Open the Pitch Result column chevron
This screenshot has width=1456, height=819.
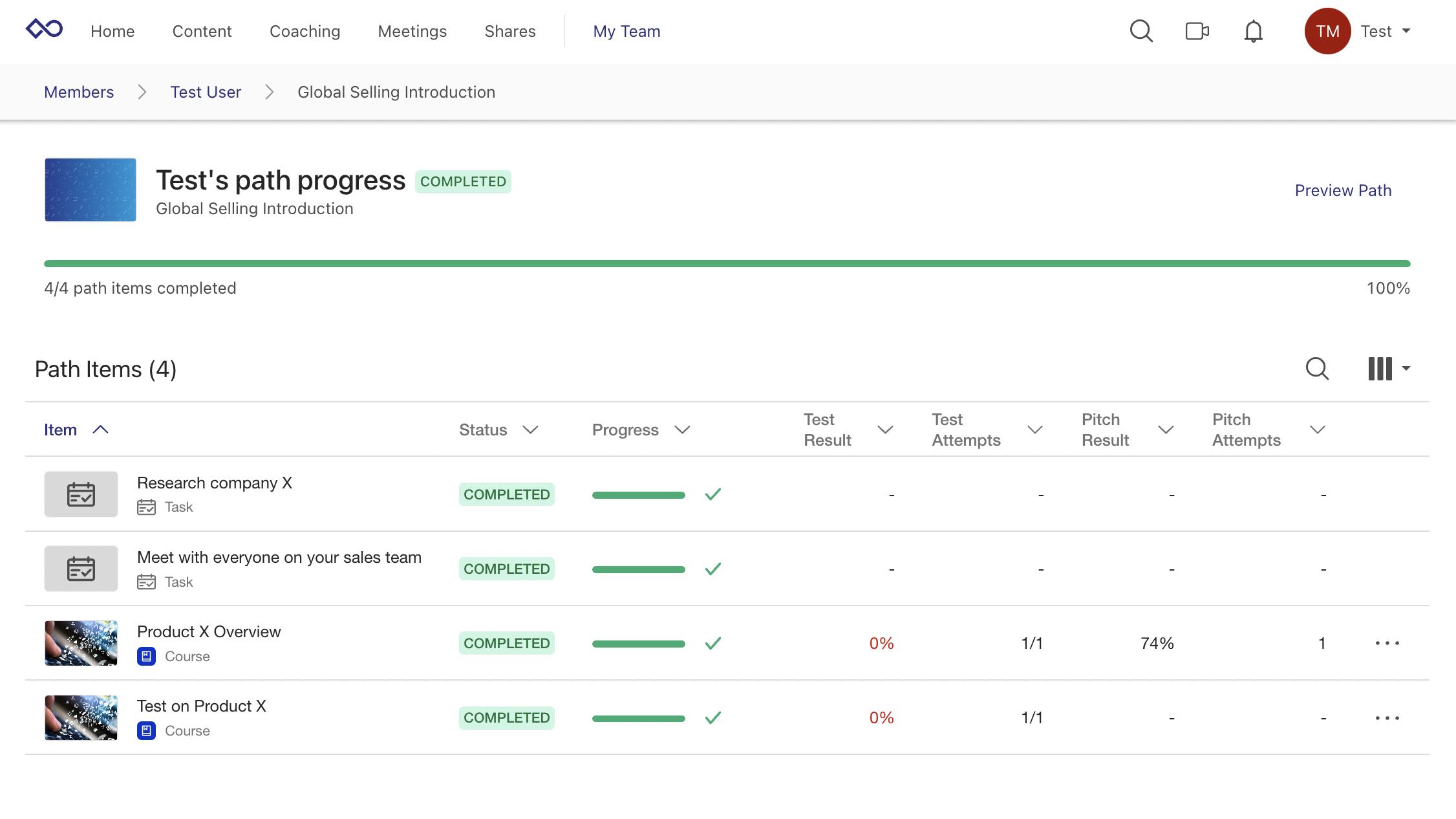1166,429
